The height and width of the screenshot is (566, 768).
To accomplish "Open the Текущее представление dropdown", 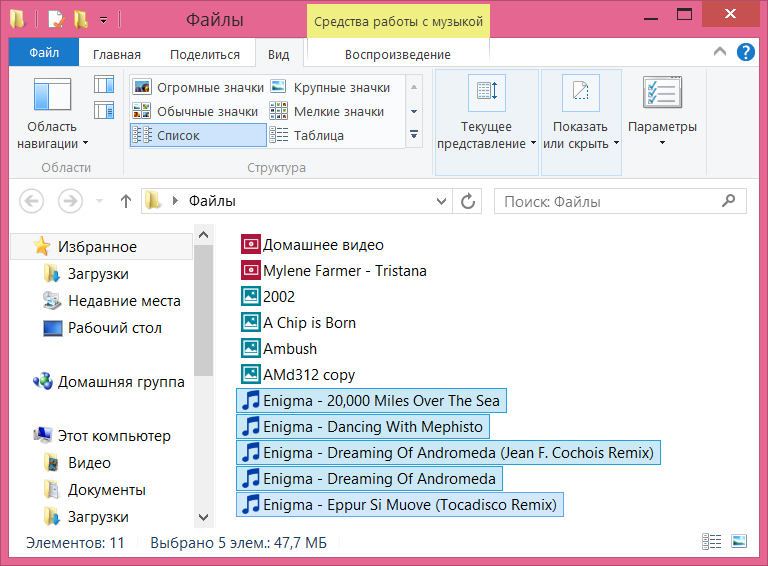I will 486,122.
